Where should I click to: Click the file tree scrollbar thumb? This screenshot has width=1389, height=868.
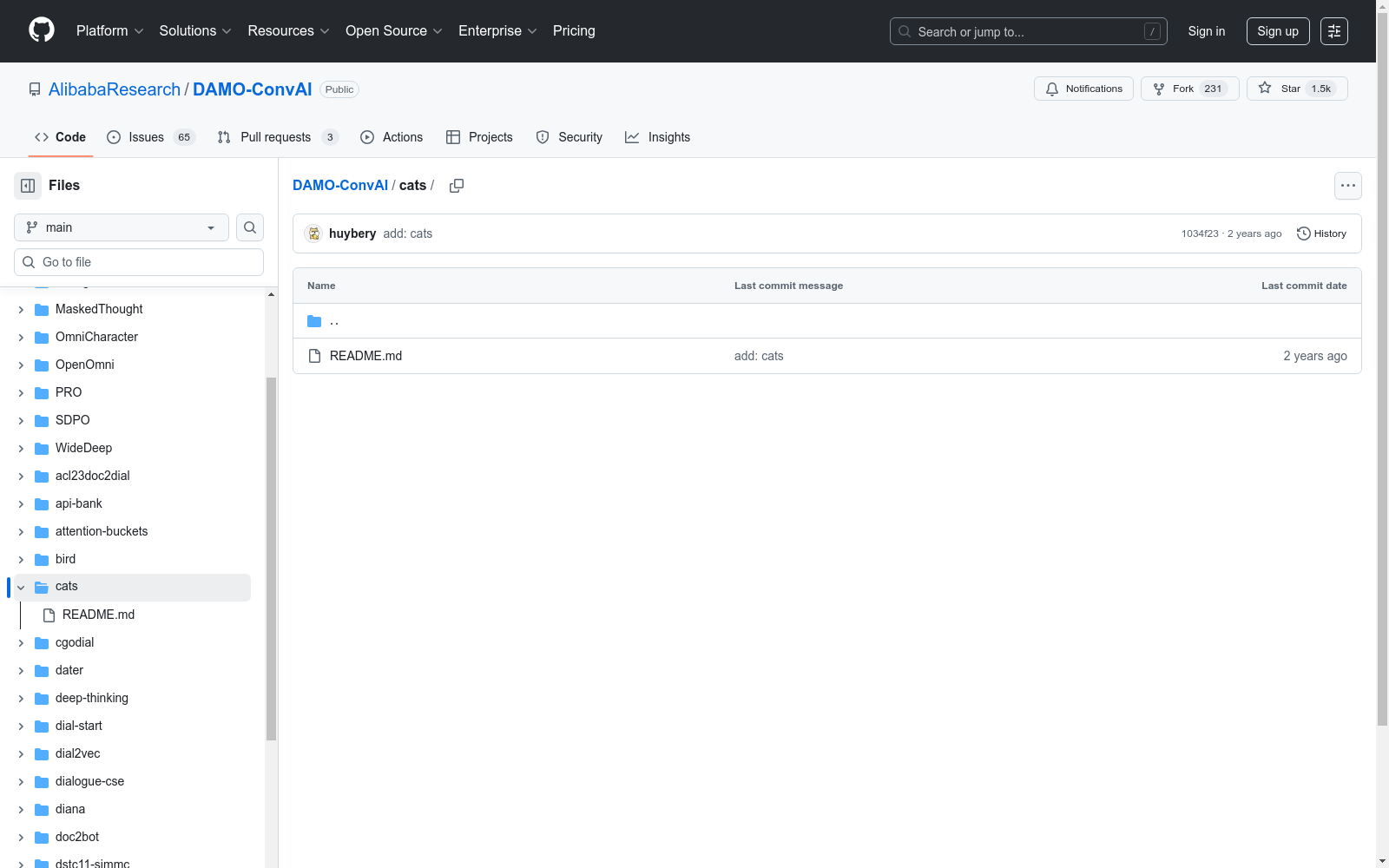click(271, 558)
